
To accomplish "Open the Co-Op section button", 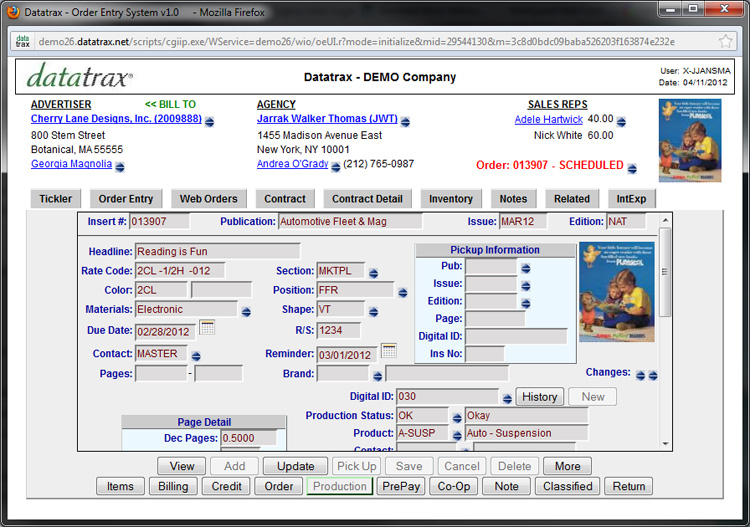I will 453,486.
